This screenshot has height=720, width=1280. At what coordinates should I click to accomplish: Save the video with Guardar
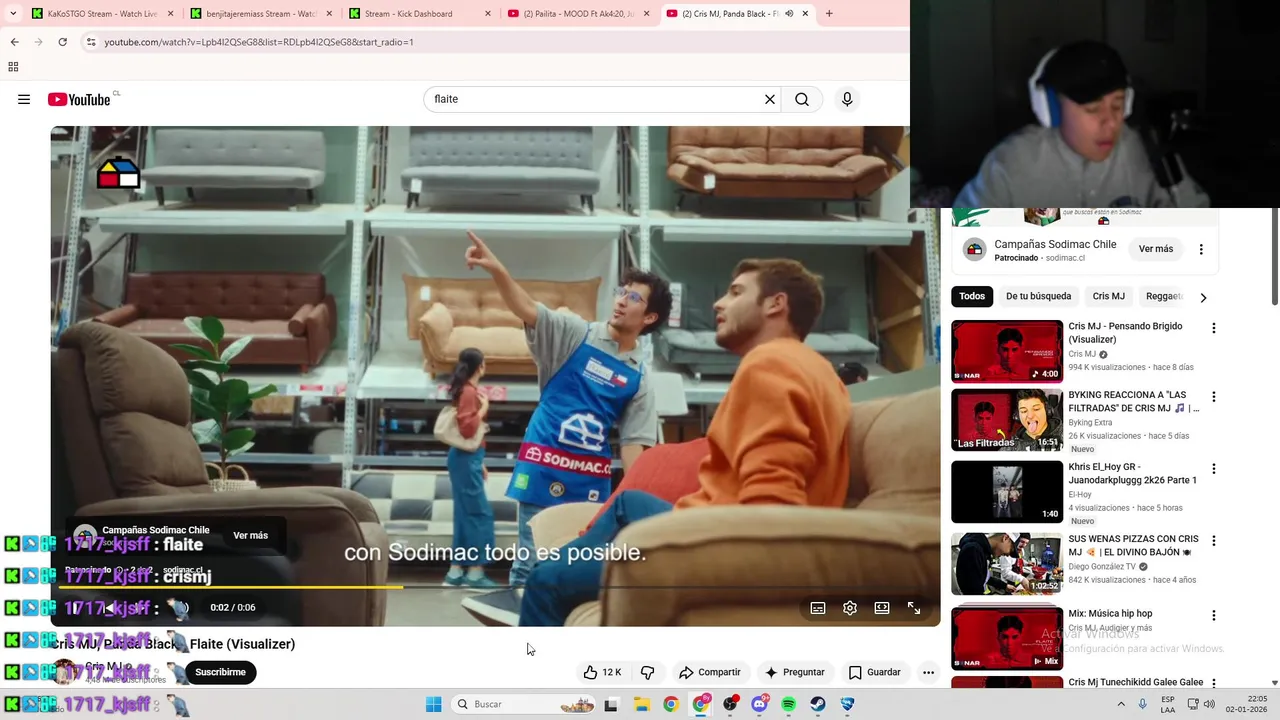tap(874, 672)
